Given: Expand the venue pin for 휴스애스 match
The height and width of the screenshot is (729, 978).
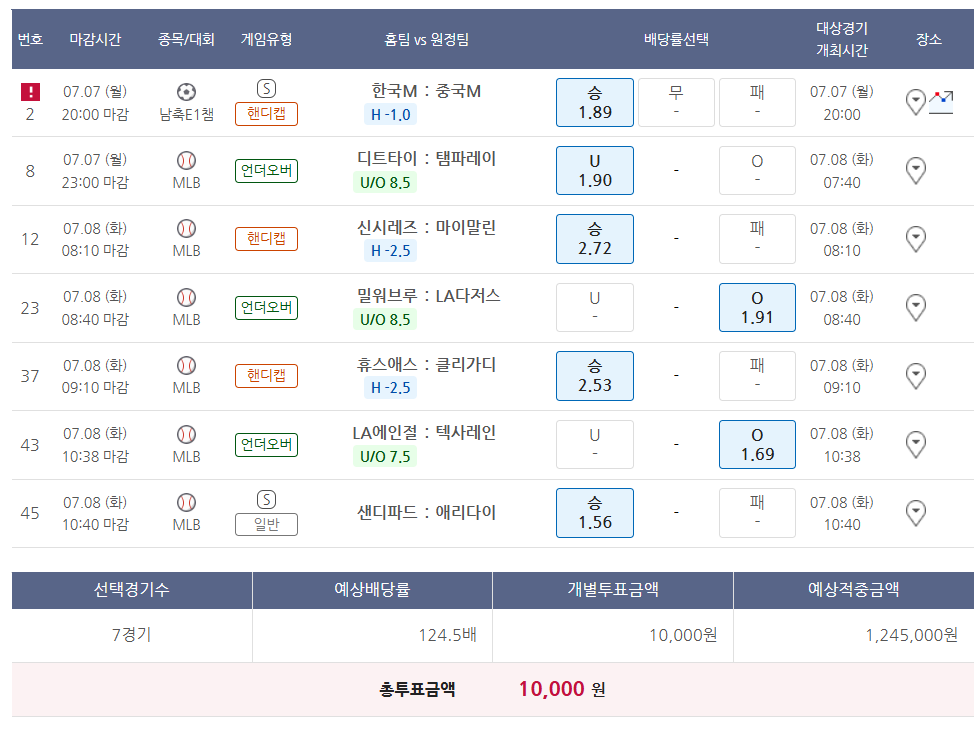Looking at the screenshot, I should click(x=915, y=376).
